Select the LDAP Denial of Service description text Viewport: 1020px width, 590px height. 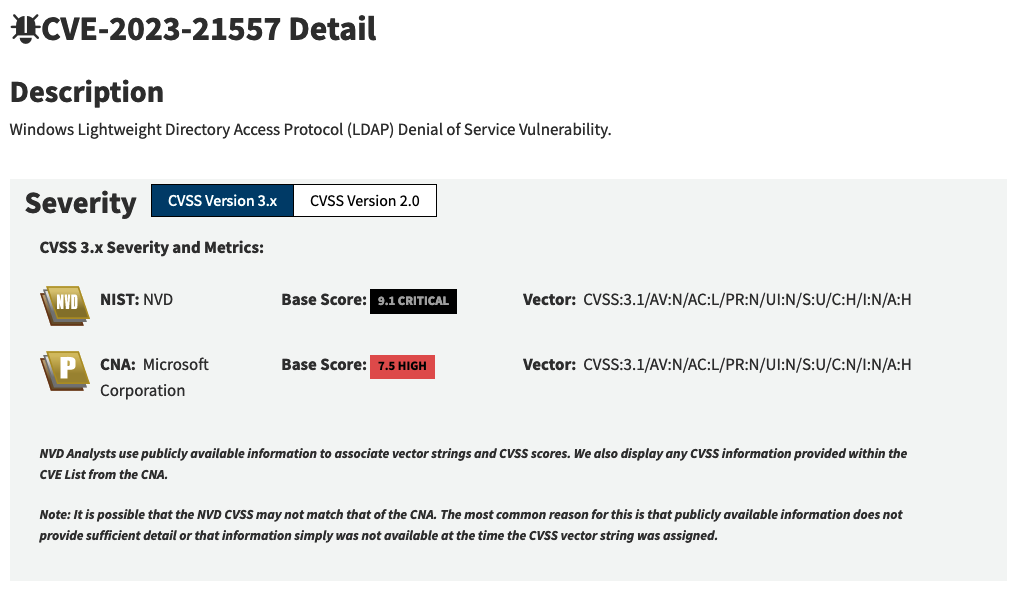click(x=310, y=129)
